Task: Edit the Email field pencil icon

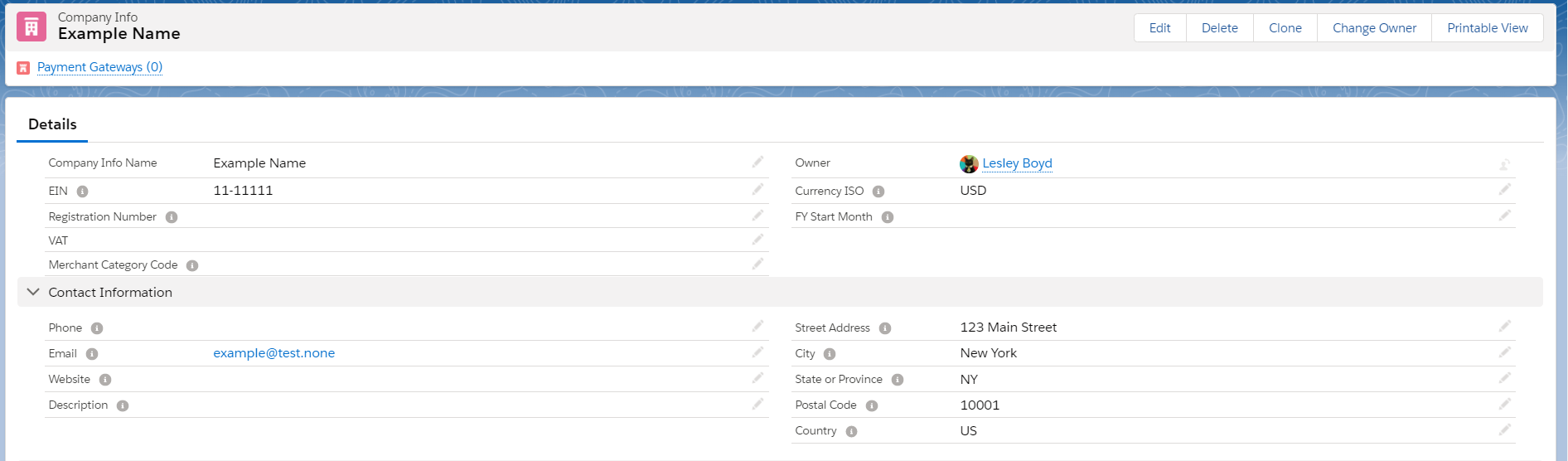Action: pyautogui.click(x=757, y=352)
